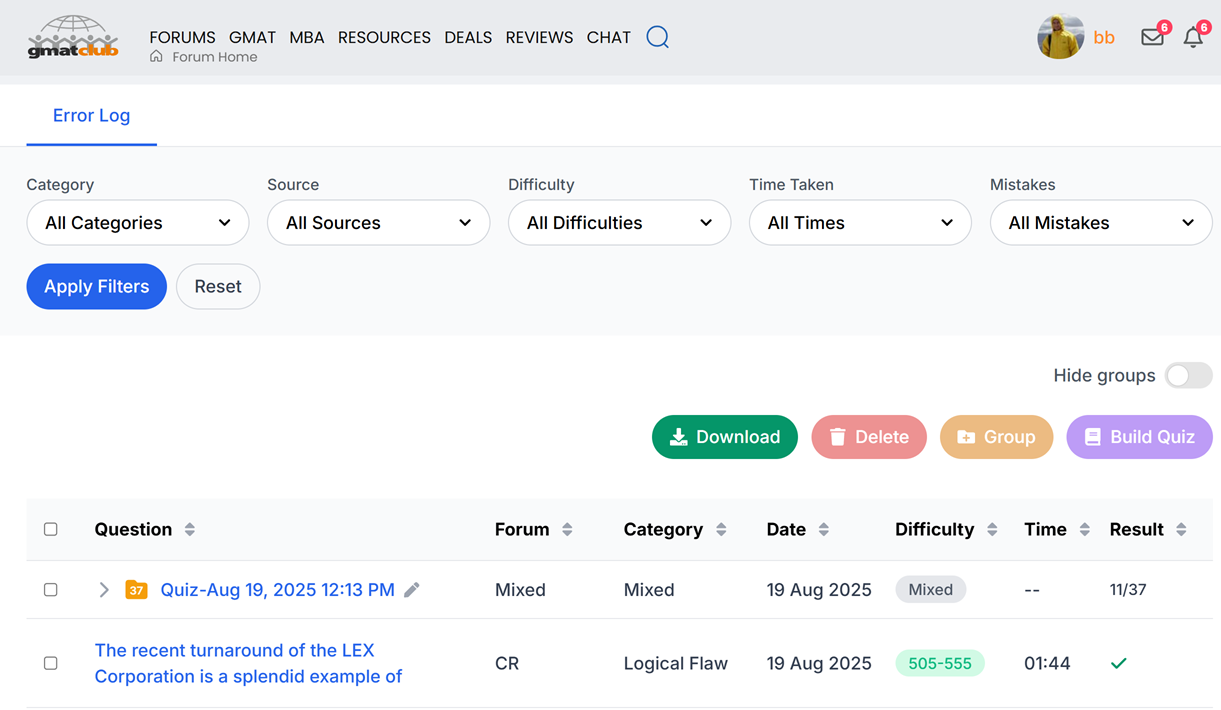Sort the table by Difficulty column arrows
This screenshot has height=710, width=1221.
pyautogui.click(x=992, y=530)
